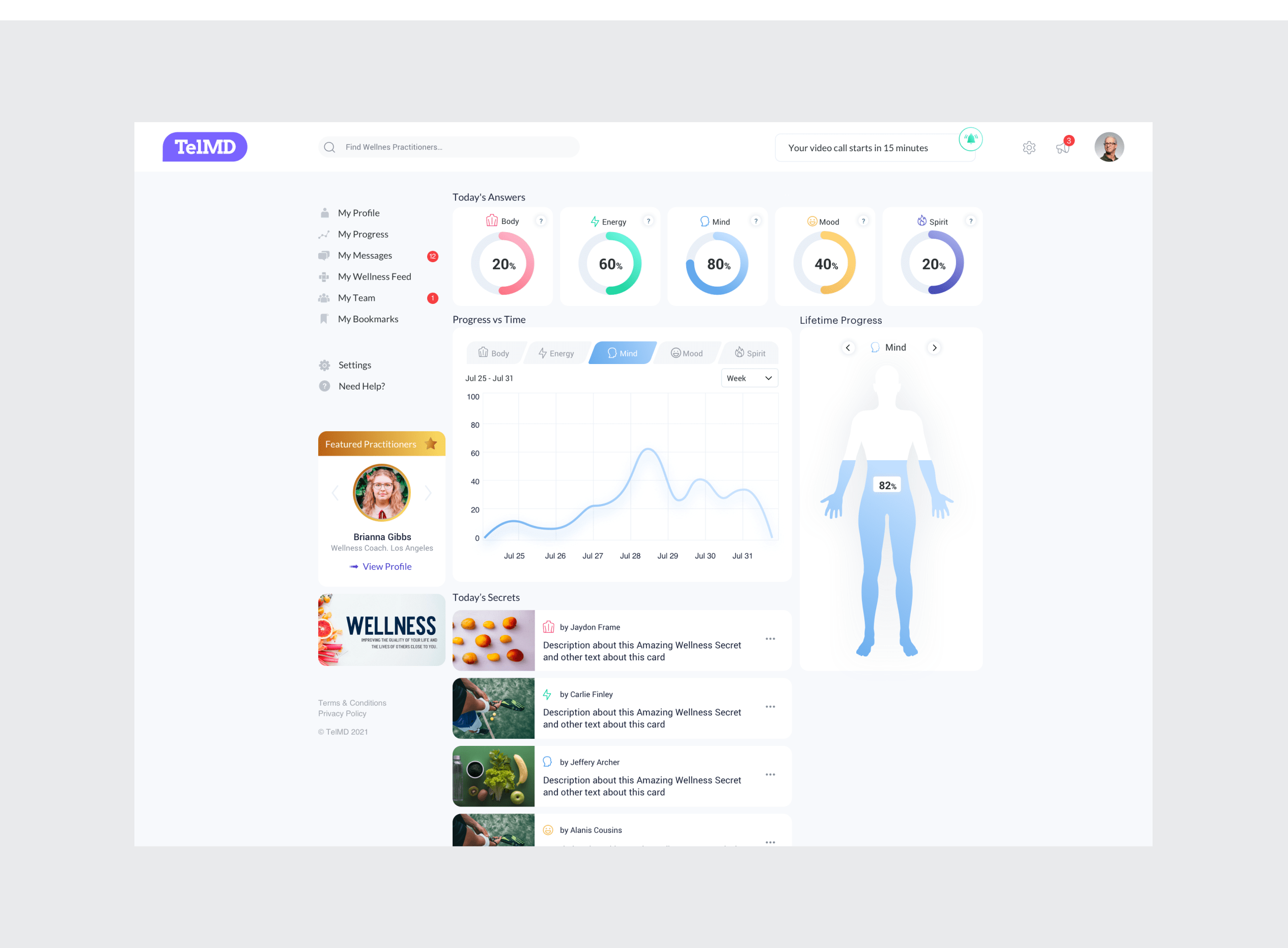Go to previous Lifetime Progress category

(x=848, y=348)
